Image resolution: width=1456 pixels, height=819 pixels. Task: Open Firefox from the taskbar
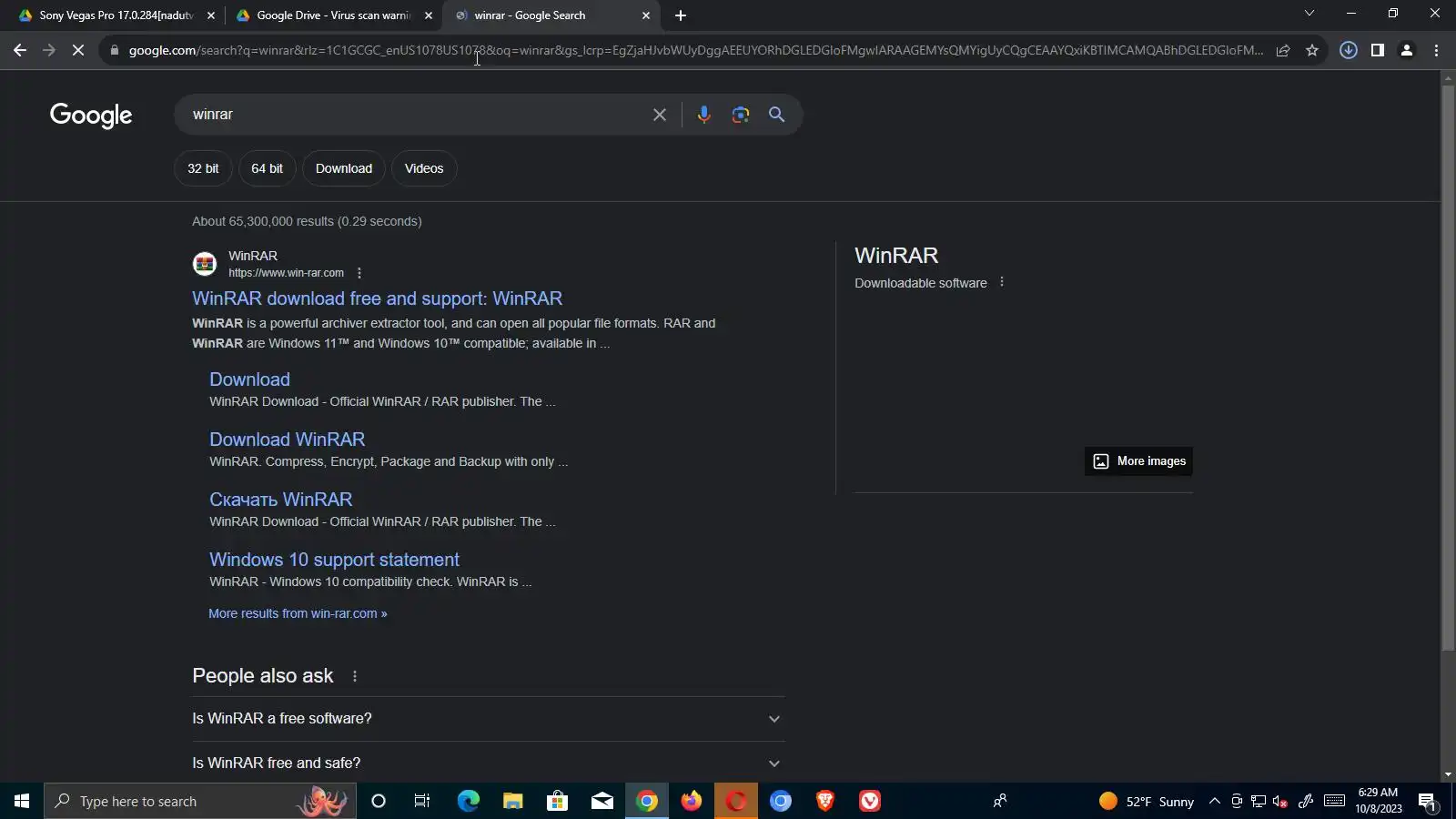tap(692, 802)
